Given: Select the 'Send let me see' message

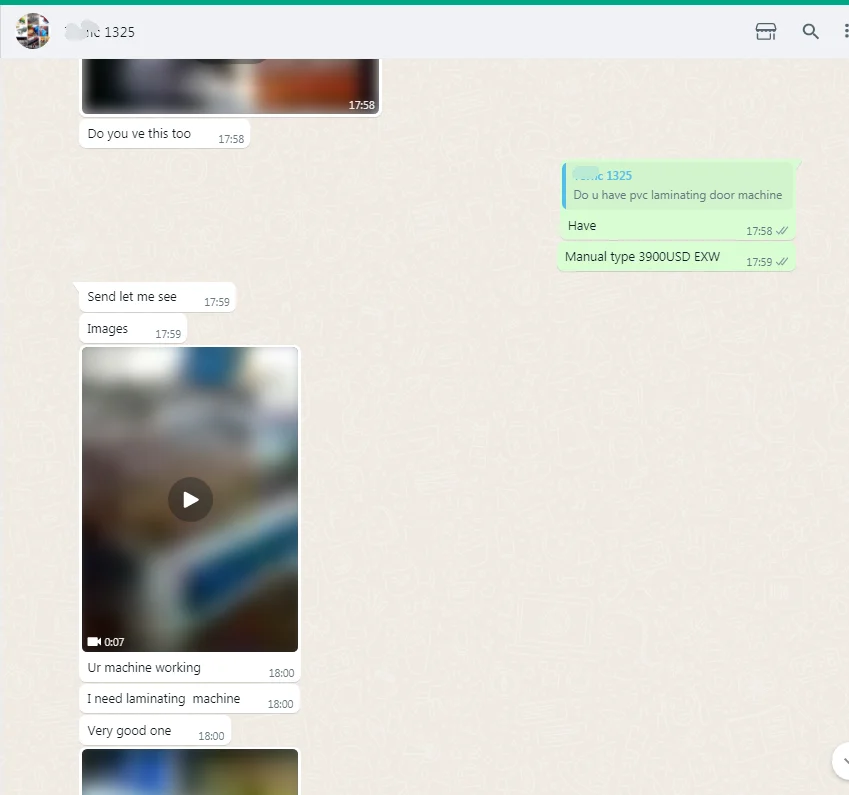Looking at the screenshot, I should [157, 297].
